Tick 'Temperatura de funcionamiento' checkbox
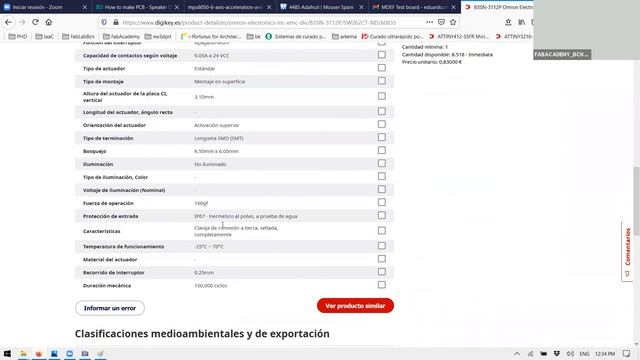The height and width of the screenshot is (360, 640). click(382, 246)
